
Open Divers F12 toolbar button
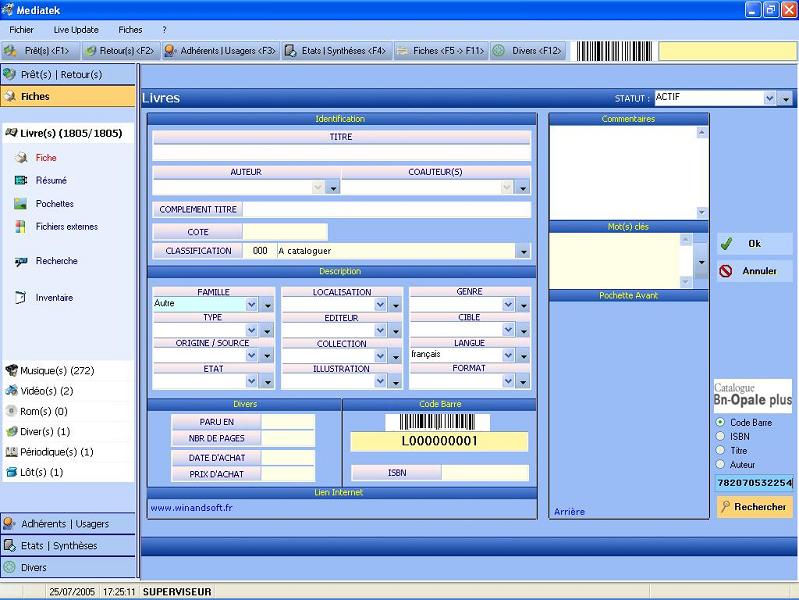point(528,51)
